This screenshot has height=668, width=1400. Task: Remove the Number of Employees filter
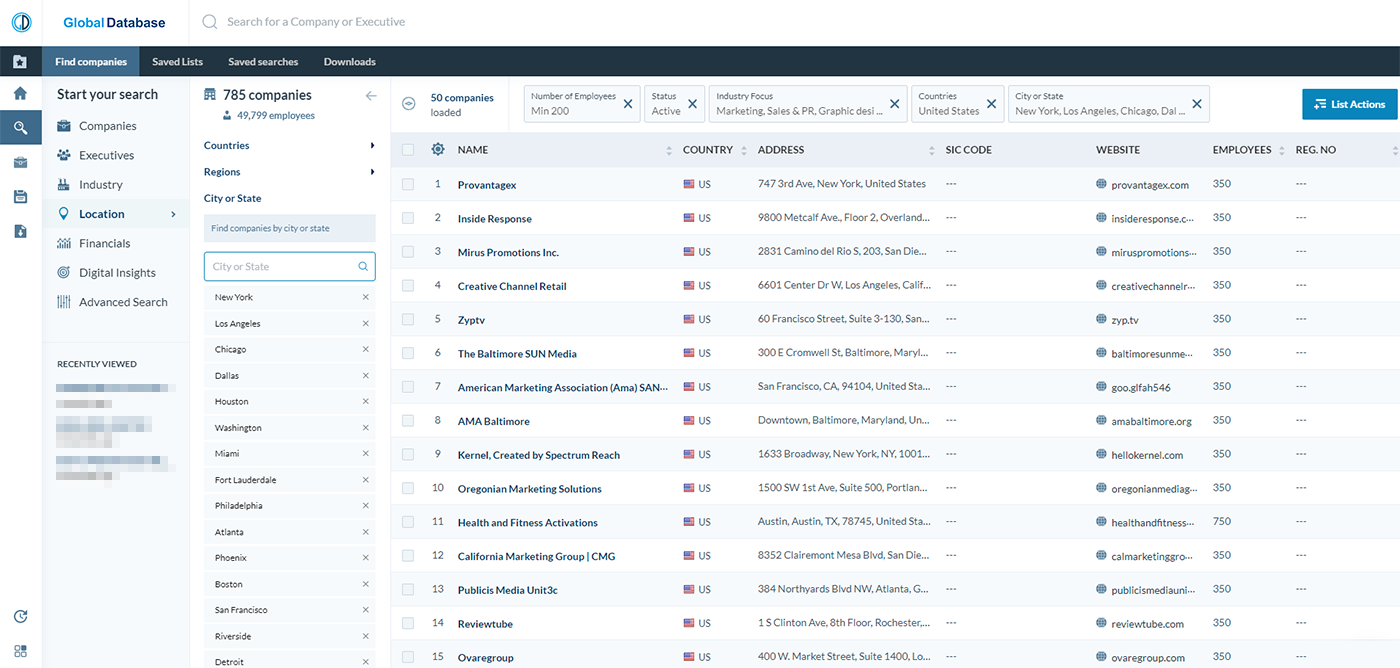pos(628,104)
